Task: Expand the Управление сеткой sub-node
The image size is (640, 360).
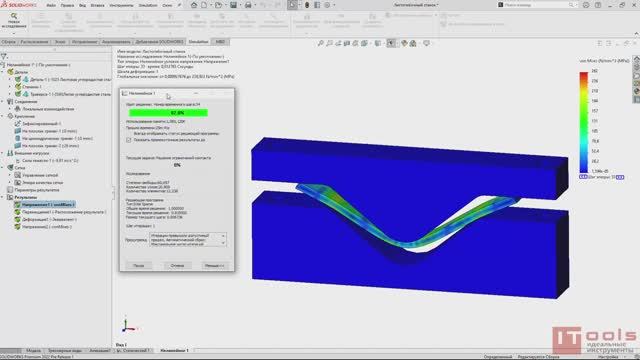Action: [x=10, y=175]
